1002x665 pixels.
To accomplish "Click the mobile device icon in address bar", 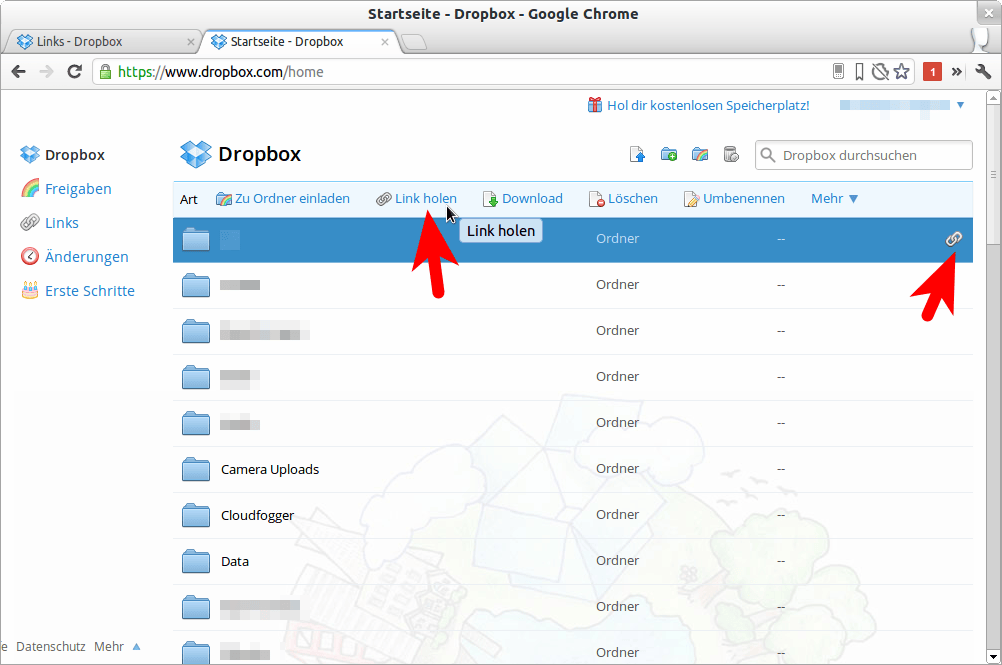I will tap(838, 72).
